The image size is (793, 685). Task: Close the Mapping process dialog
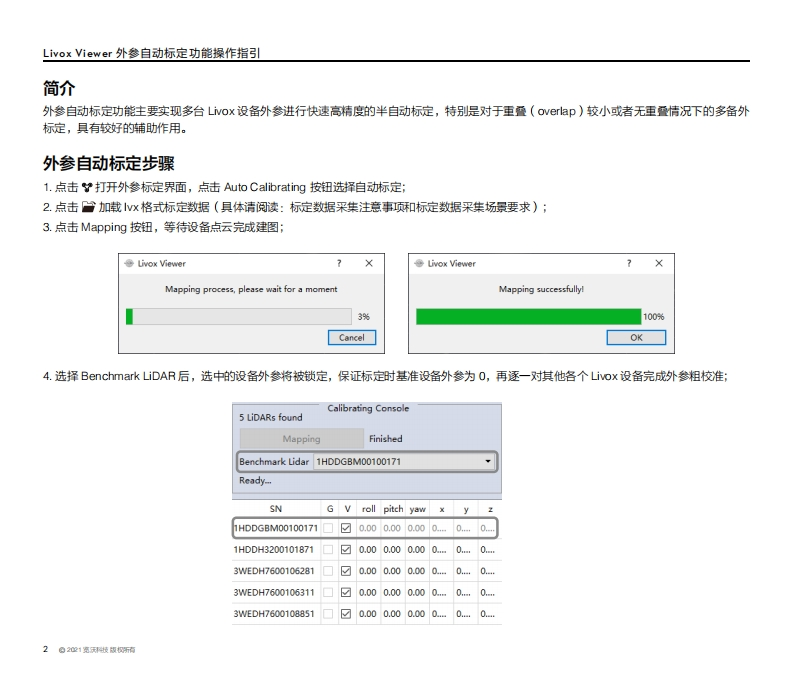[x=368, y=264]
